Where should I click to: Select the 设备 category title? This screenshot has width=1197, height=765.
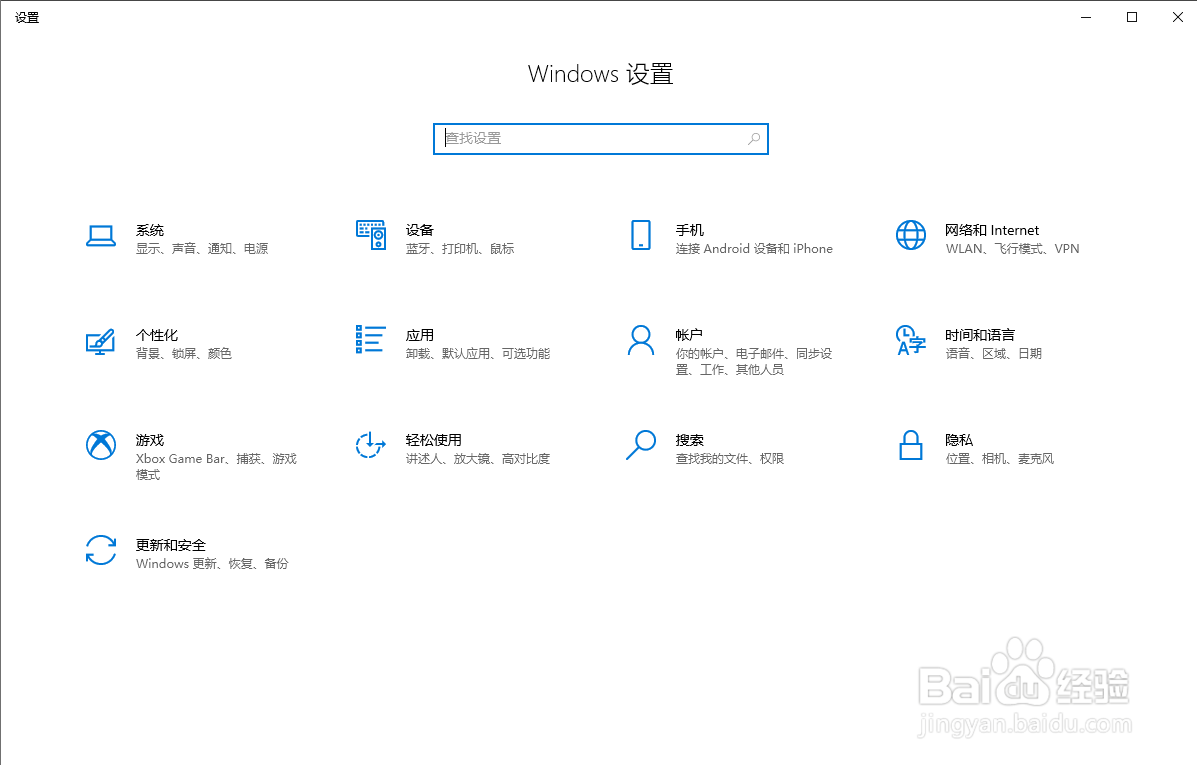(x=420, y=230)
